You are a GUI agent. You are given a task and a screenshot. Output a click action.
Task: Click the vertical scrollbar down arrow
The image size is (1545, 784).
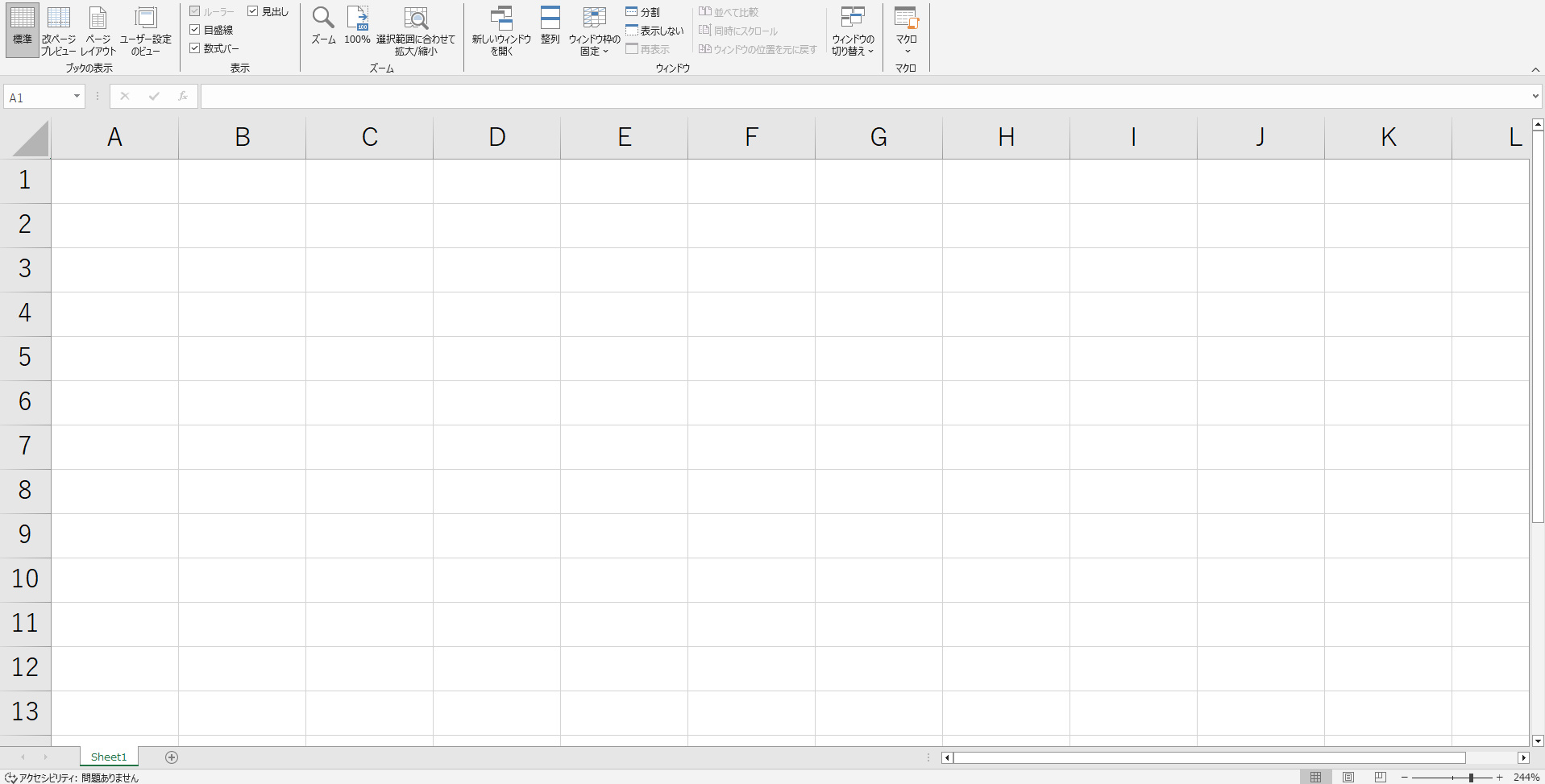coord(1538,740)
